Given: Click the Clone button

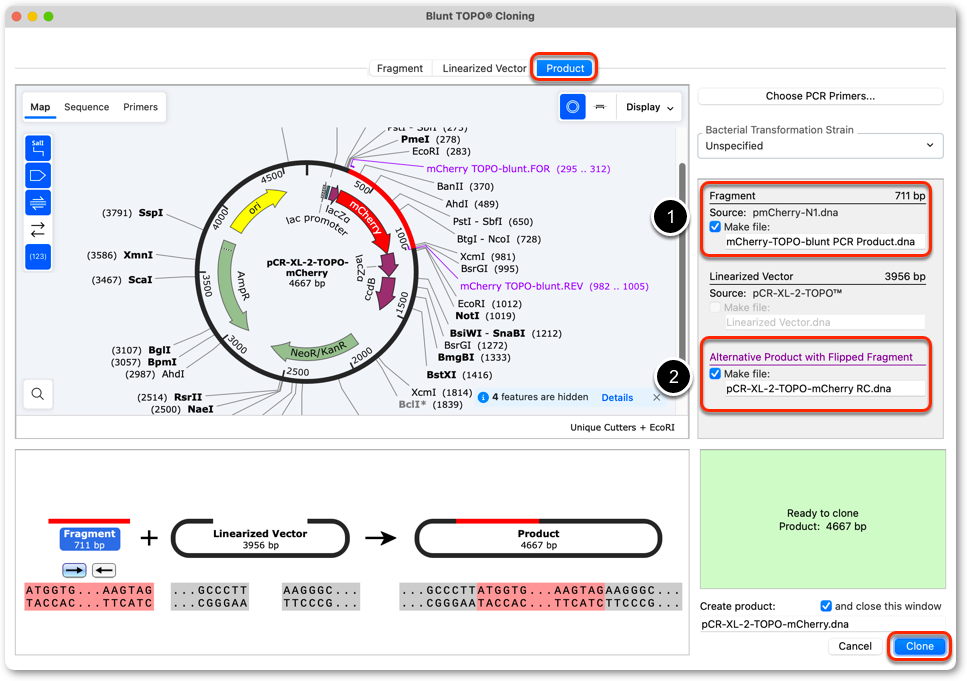Looking at the screenshot, I should point(920,646).
